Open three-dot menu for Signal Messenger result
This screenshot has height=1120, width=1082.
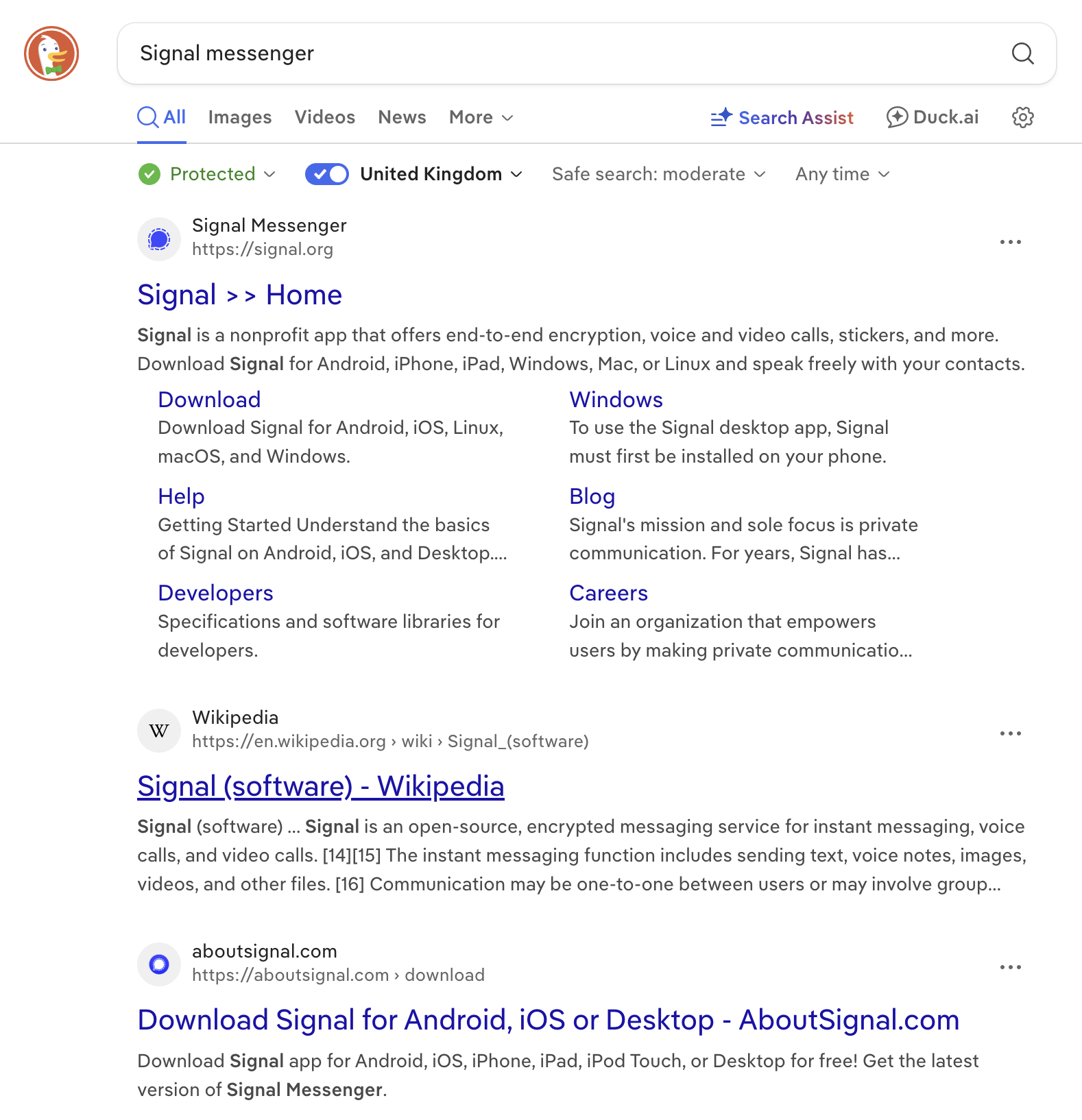1010,242
